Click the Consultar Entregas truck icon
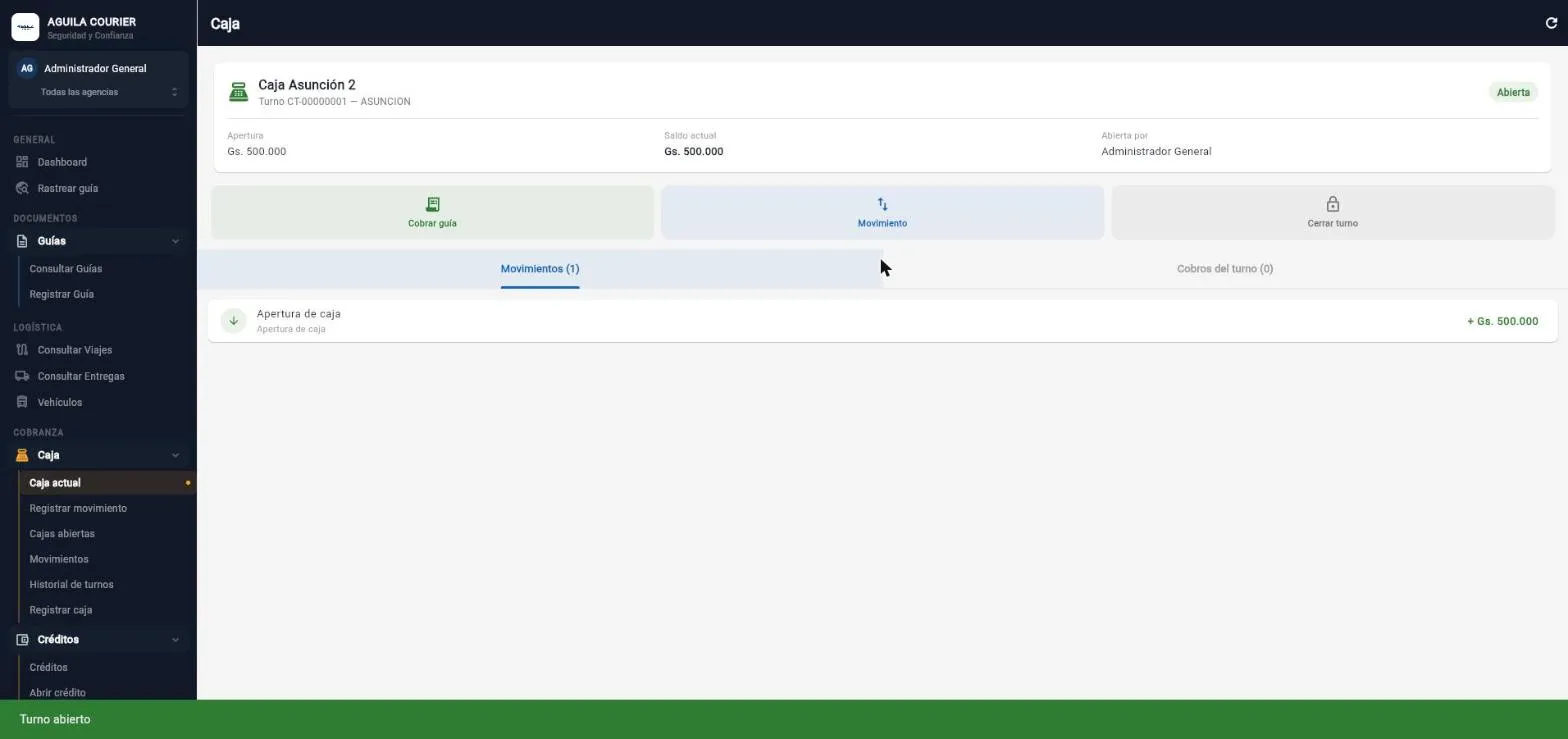The height and width of the screenshot is (739, 1568). coord(22,376)
